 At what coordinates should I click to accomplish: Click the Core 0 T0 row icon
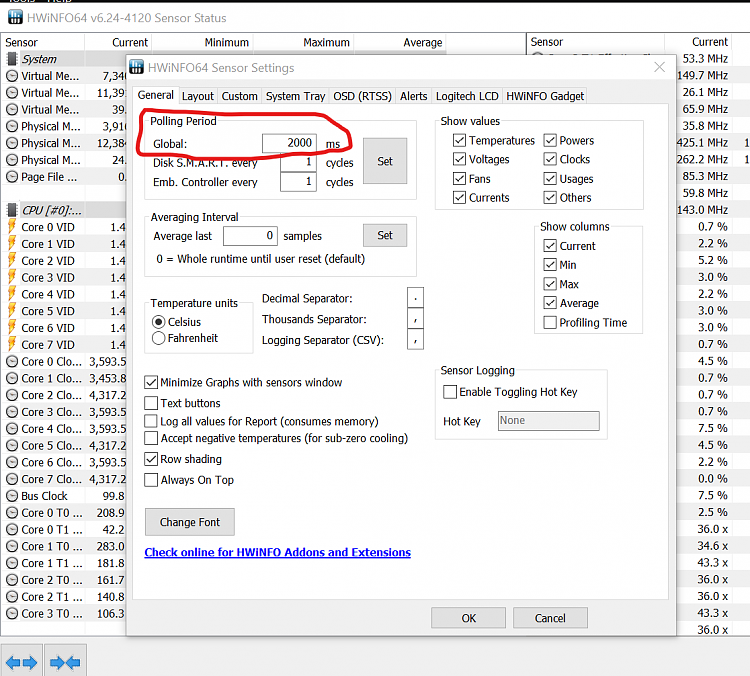(12, 513)
